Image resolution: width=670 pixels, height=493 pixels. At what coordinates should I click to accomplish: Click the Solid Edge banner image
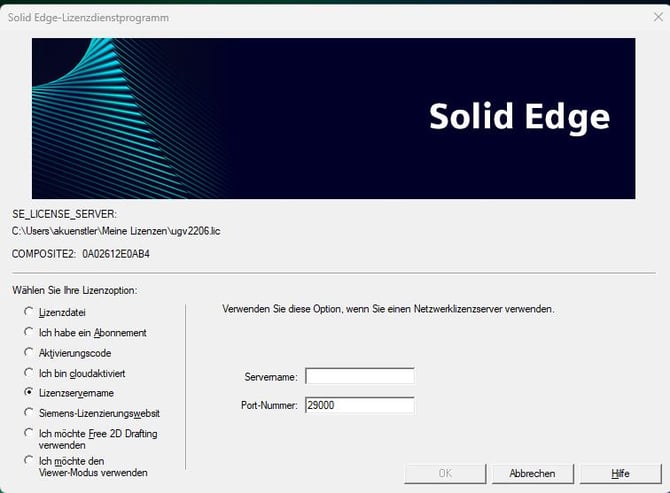pyautogui.click(x=333, y=118)
